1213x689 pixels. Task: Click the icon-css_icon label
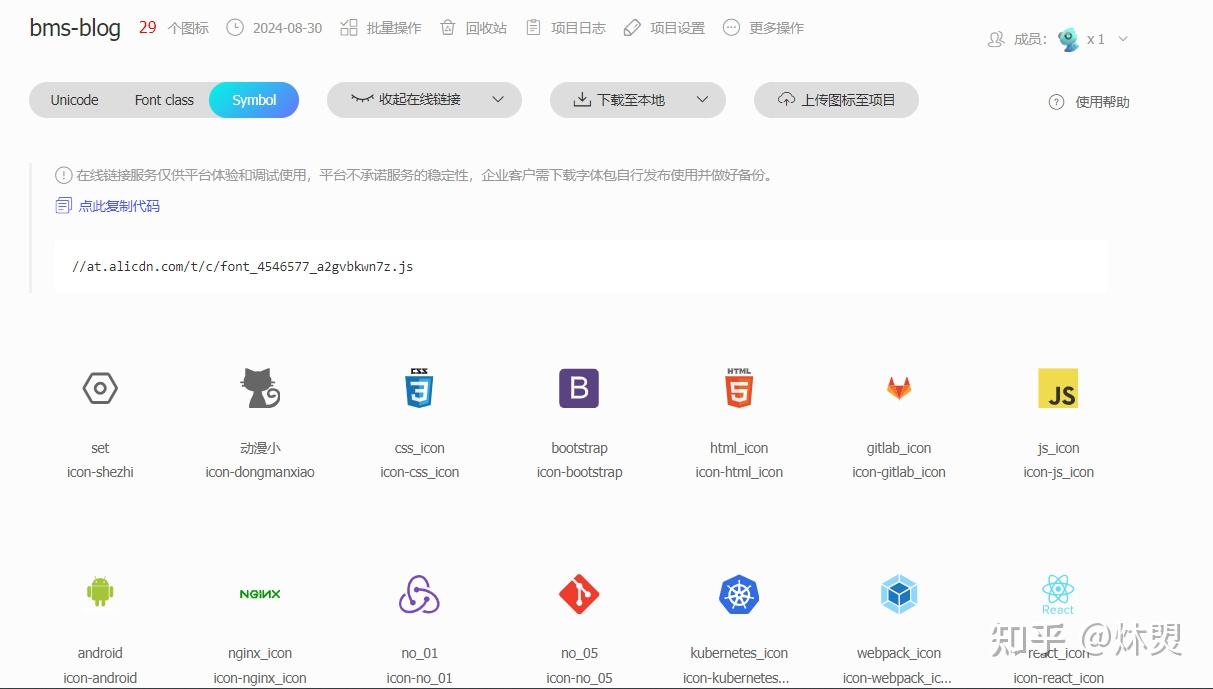coord(419,472)
